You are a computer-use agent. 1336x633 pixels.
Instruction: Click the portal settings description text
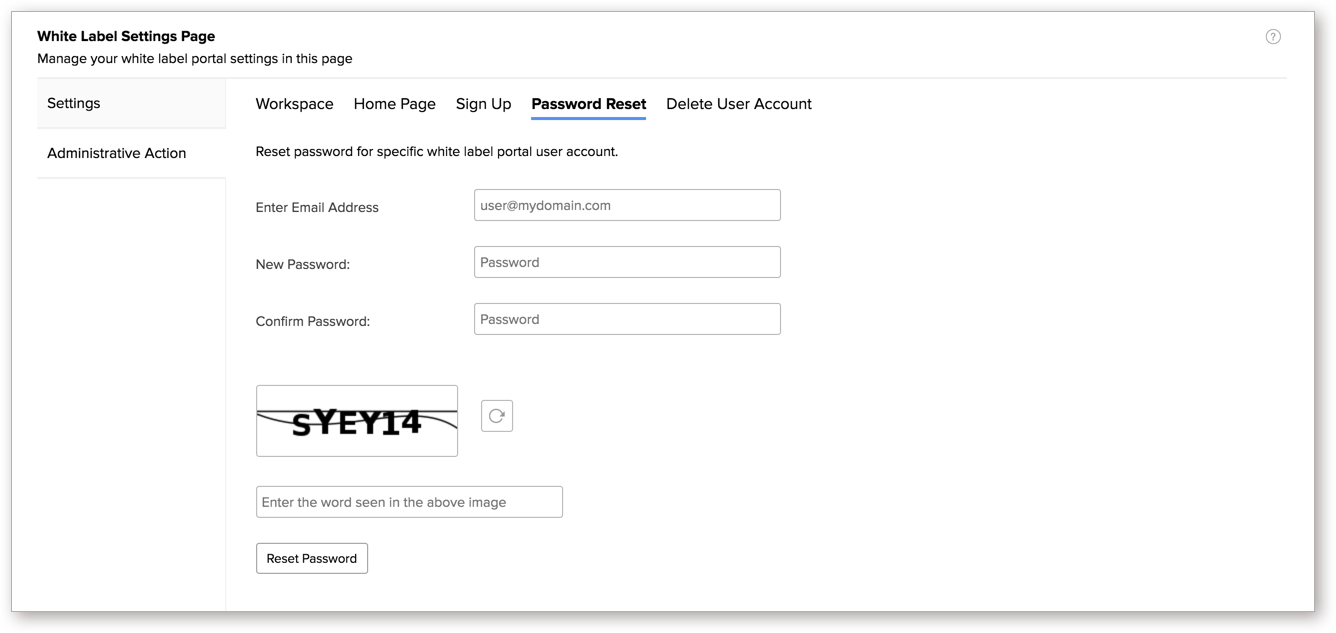click(194, 58)
